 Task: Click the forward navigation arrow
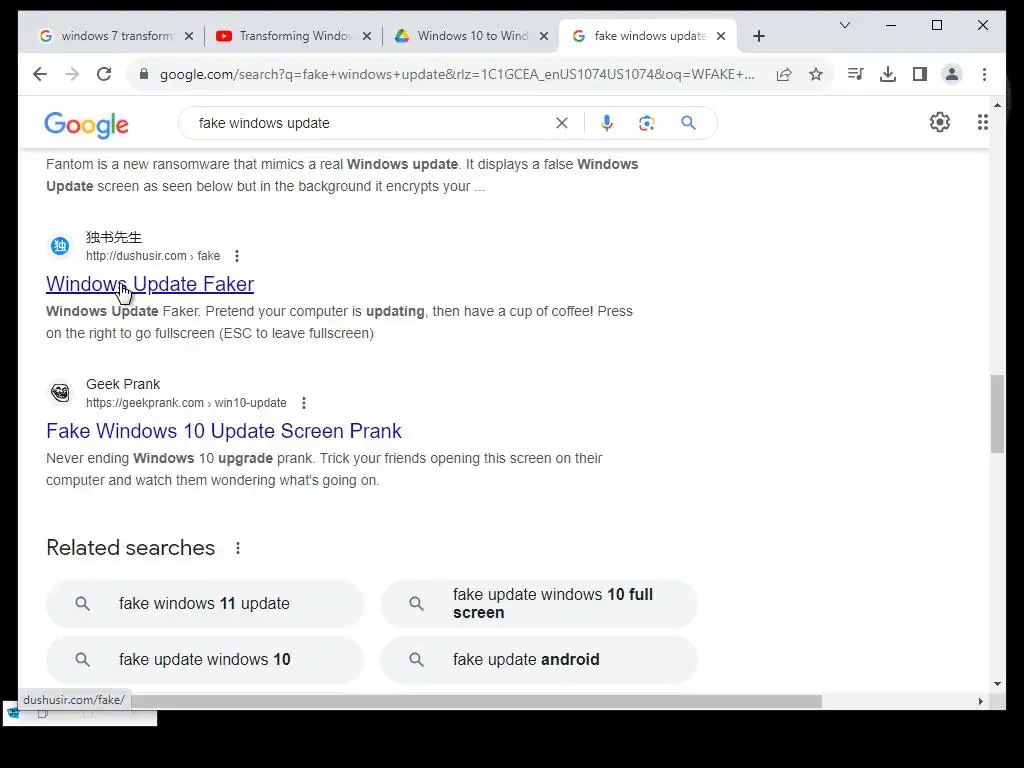pyautogui.click(x=72, y=74)
